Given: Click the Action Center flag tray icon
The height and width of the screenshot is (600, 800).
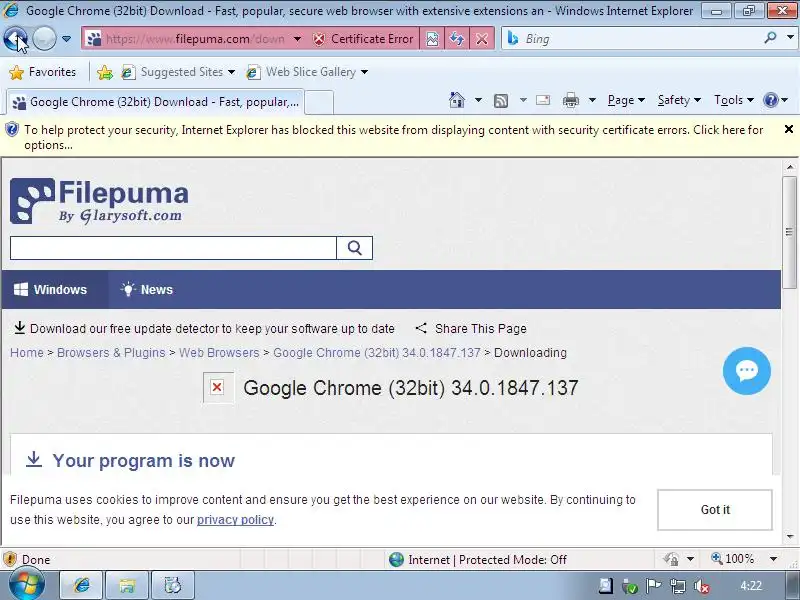Looking at the screenshot, I should (x=654, y=586).
